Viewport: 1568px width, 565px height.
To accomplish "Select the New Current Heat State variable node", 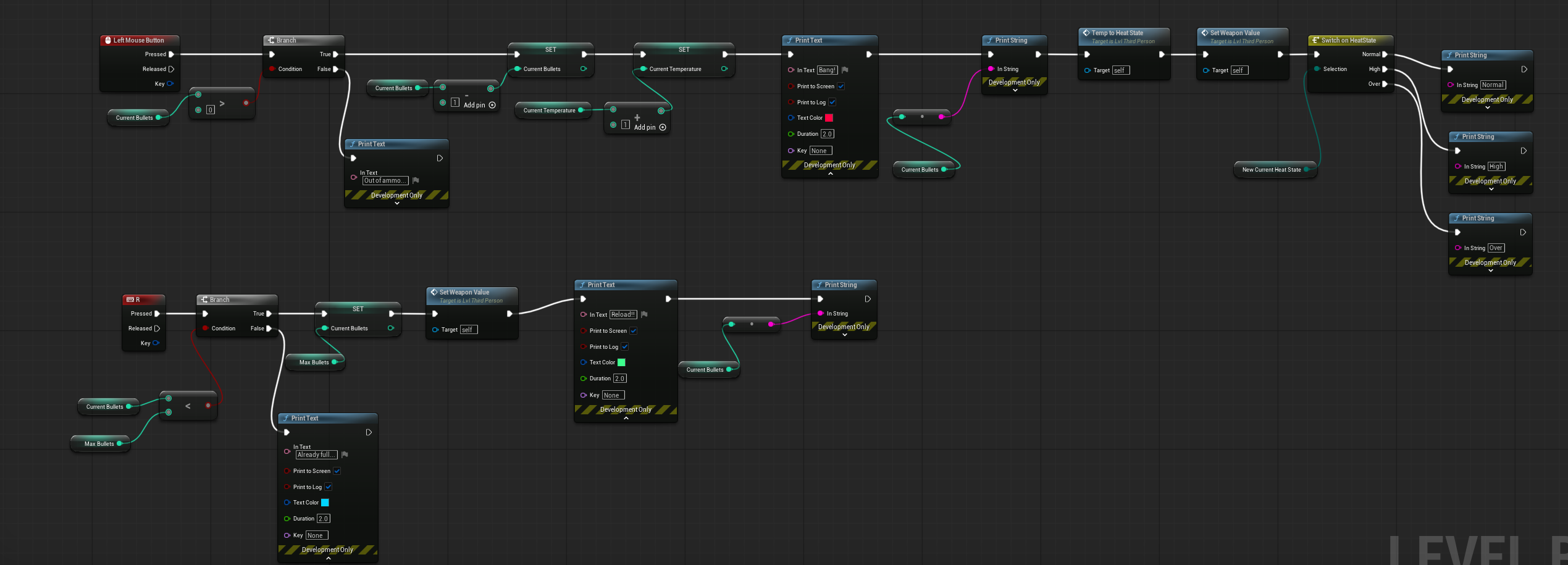I will pyautogui.click(x=1275, y=170).
